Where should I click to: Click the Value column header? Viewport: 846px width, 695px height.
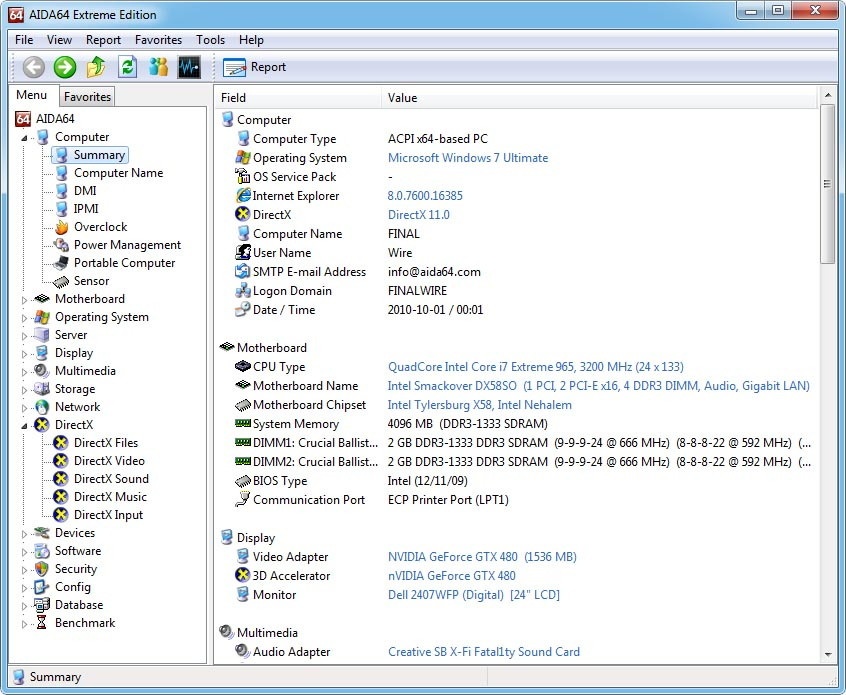pyautogui.click(x=402, y=98)
